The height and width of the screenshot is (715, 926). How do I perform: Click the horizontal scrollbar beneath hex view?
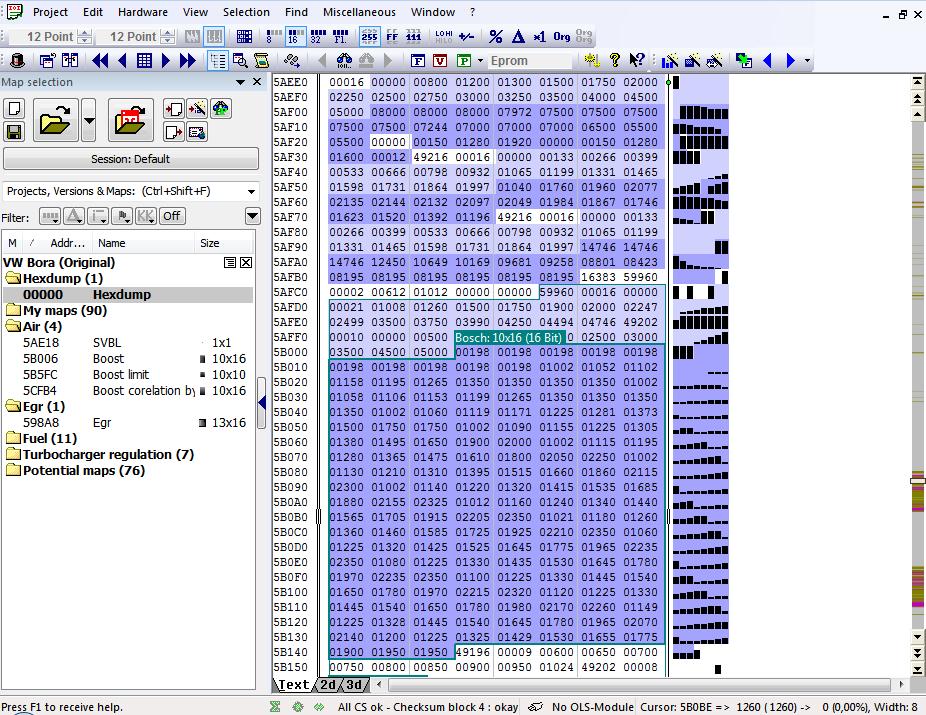(640, 684)
